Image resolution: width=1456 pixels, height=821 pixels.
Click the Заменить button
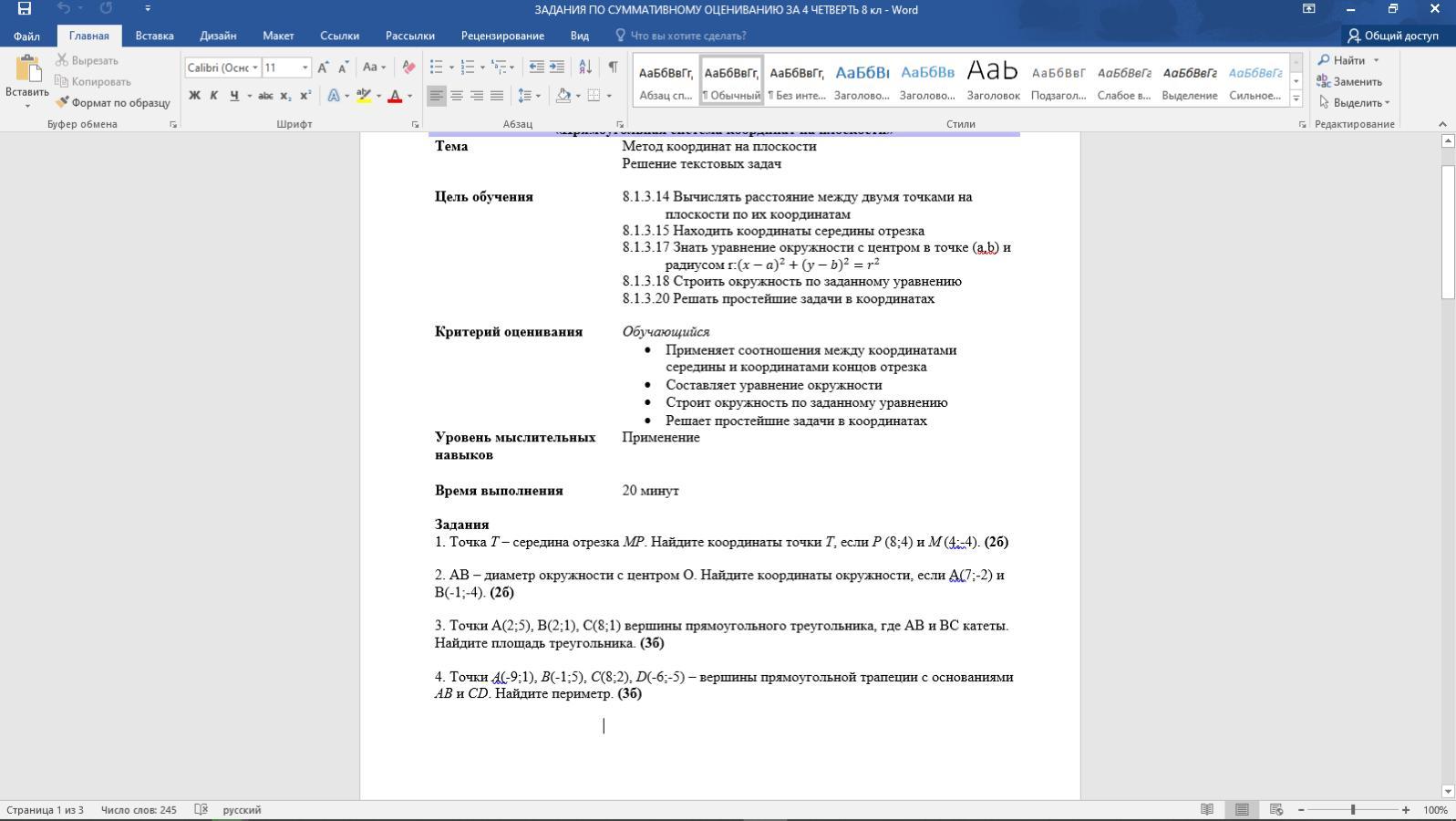coord(1349,81)
